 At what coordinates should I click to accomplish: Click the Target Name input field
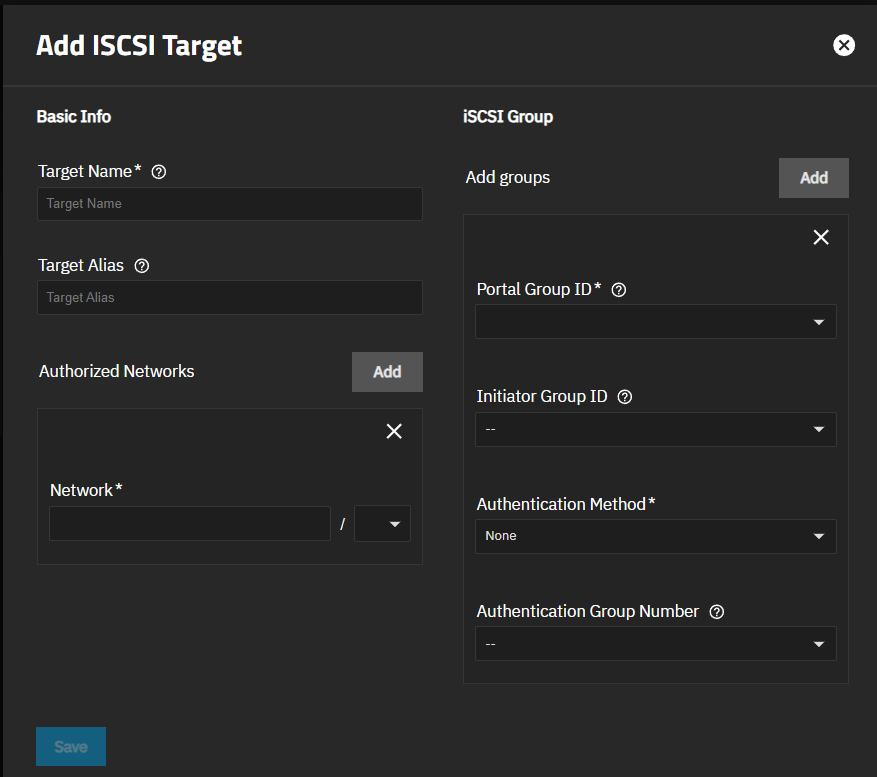tap(229, 204)
